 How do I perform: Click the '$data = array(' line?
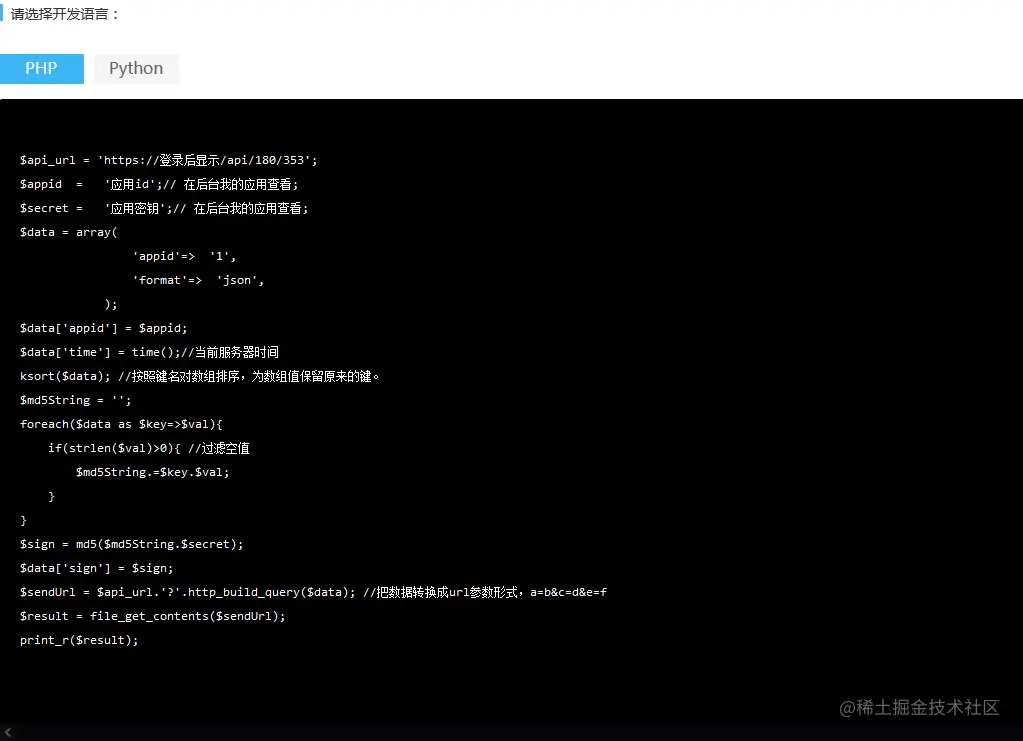click(69, 232)
